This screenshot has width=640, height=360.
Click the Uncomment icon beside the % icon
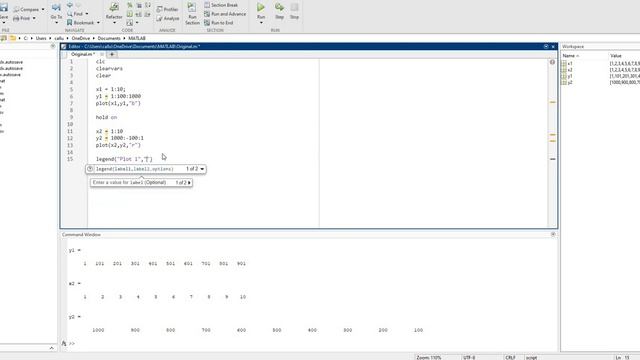click(139, 5)
